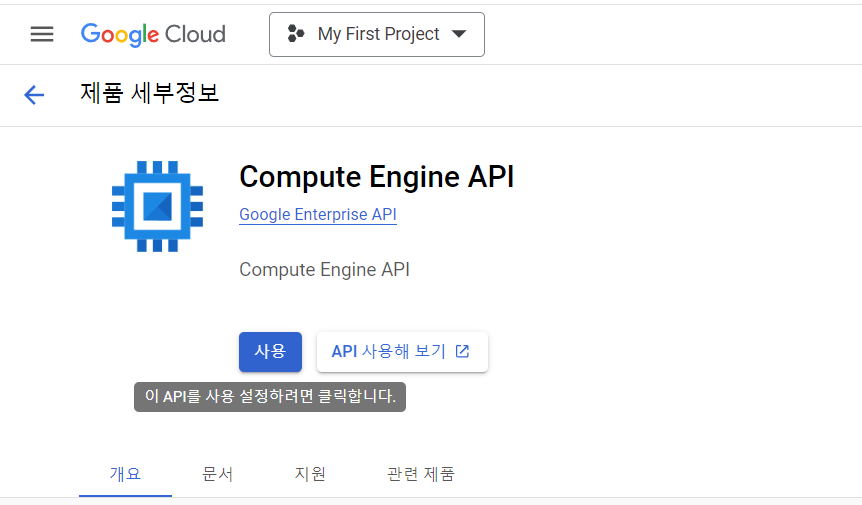Click the project selector dropdown arrow

pos(459,34)
